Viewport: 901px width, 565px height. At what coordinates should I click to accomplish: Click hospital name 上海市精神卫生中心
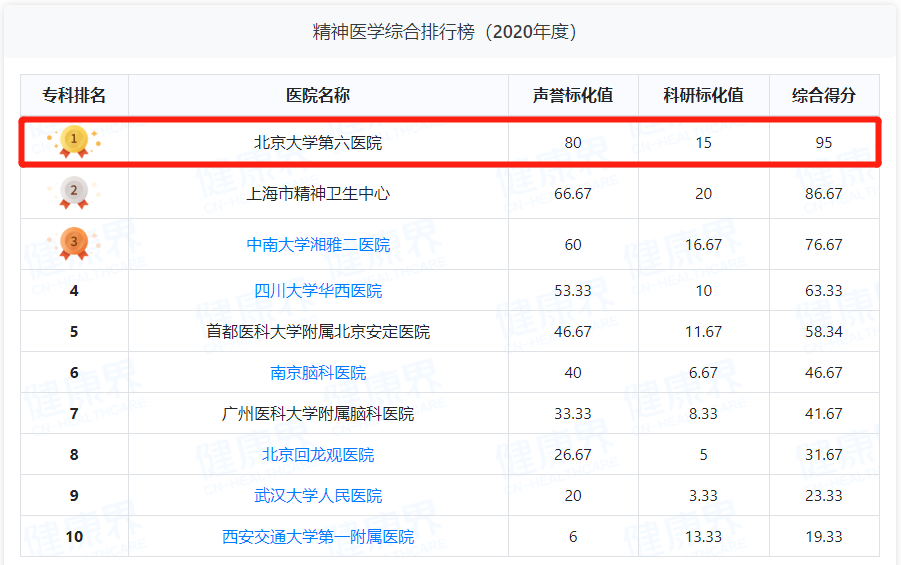click(318, 194)
